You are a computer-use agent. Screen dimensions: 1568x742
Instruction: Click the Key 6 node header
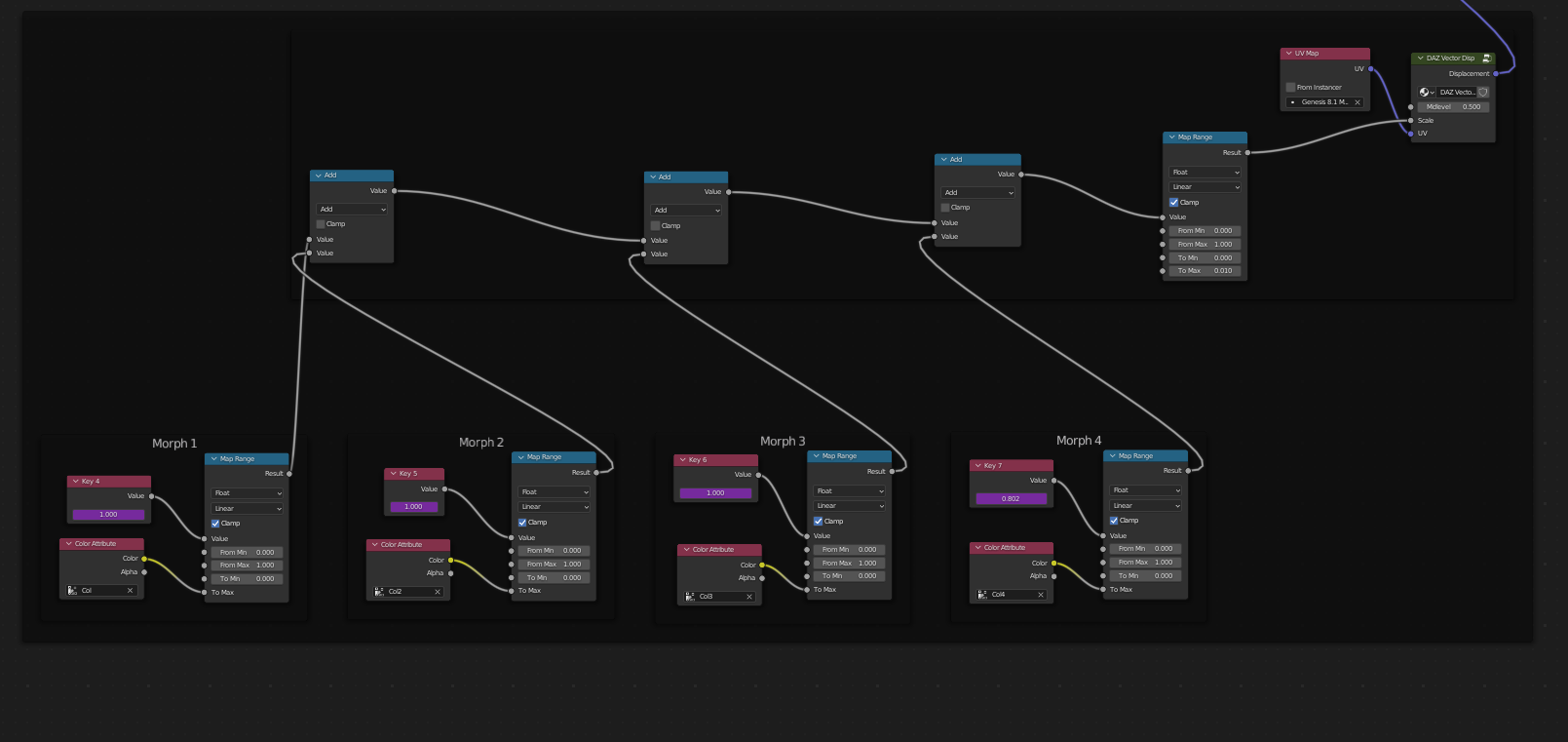click(715, 460)
